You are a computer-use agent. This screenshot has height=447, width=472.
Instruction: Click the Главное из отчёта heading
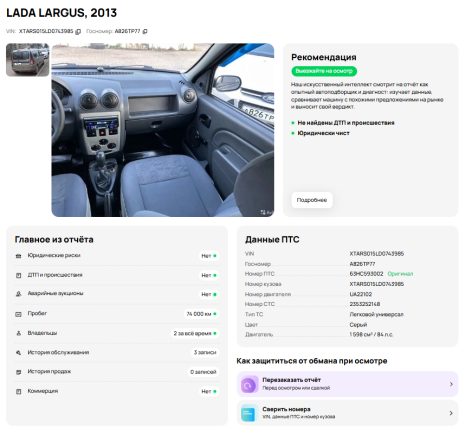(x=54, y=240)
